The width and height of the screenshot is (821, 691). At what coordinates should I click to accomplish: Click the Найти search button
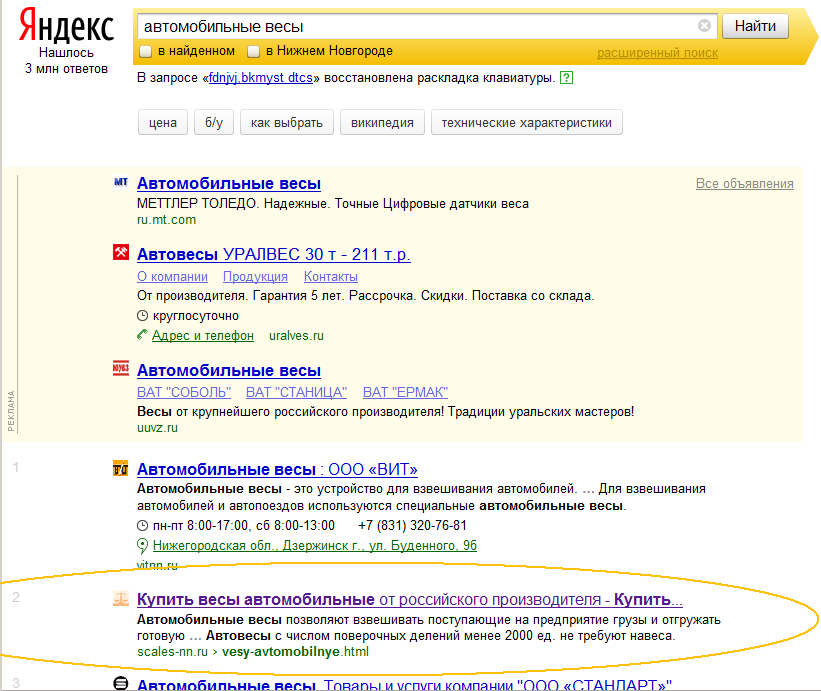click(x=755, y=26)
